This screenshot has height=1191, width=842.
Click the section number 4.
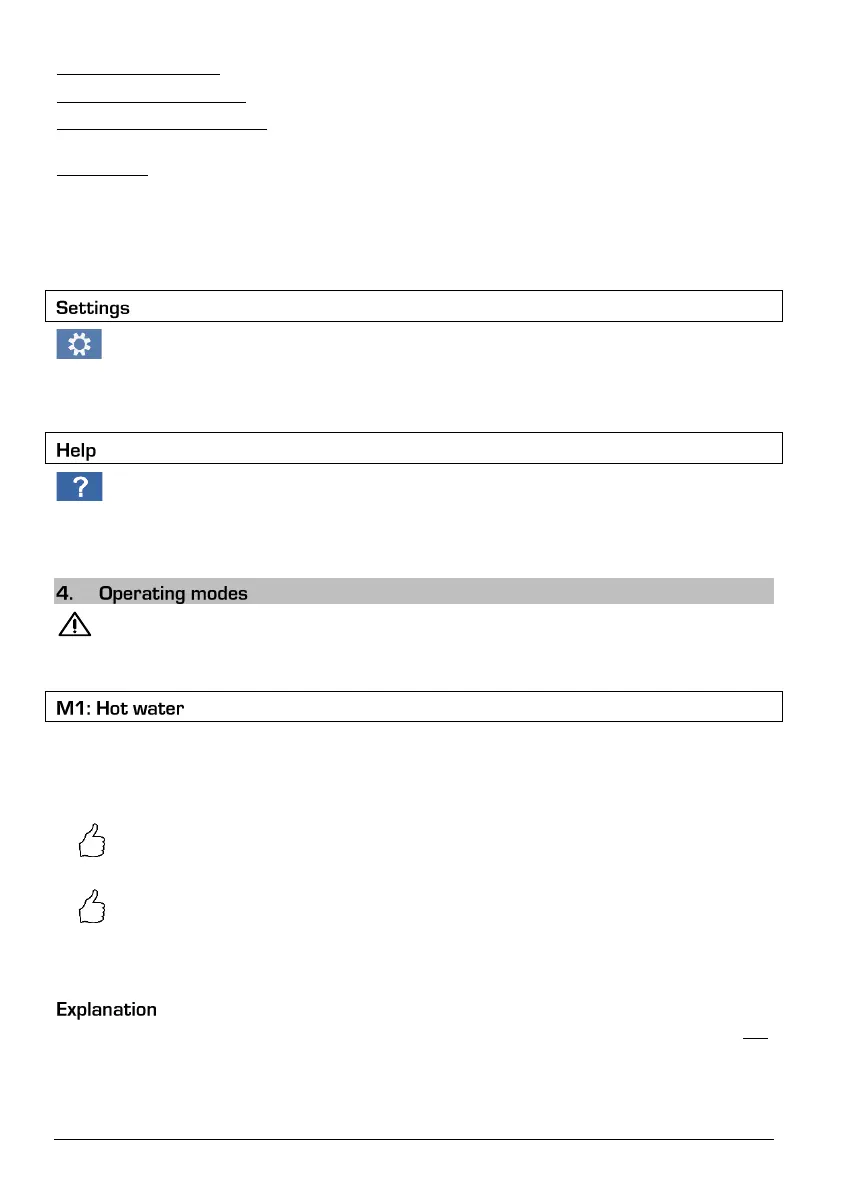[65, 593]
